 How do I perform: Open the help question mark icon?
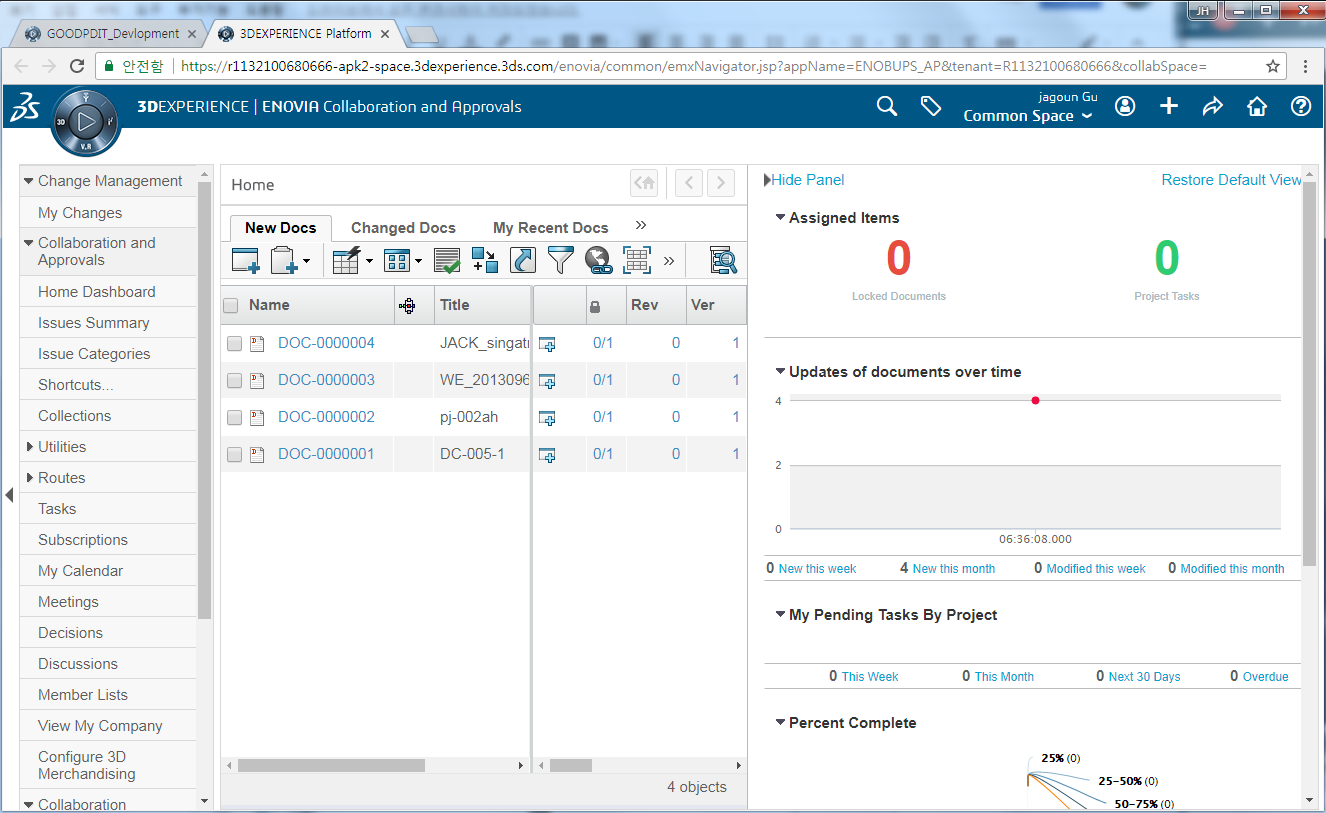(x=1301, y=106)
